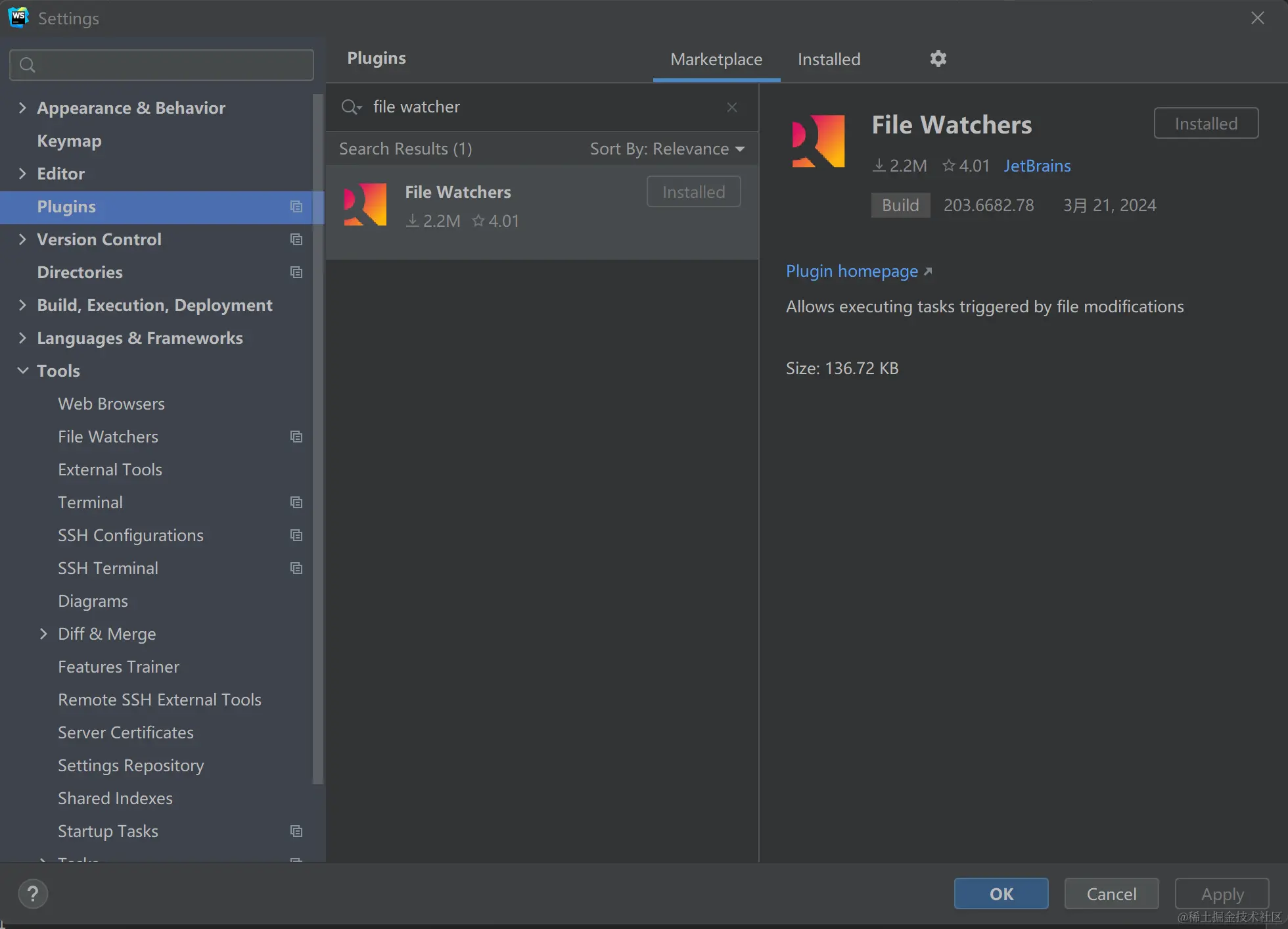
Task: Click the project-level icon beside Plugins
Action: 296,206
